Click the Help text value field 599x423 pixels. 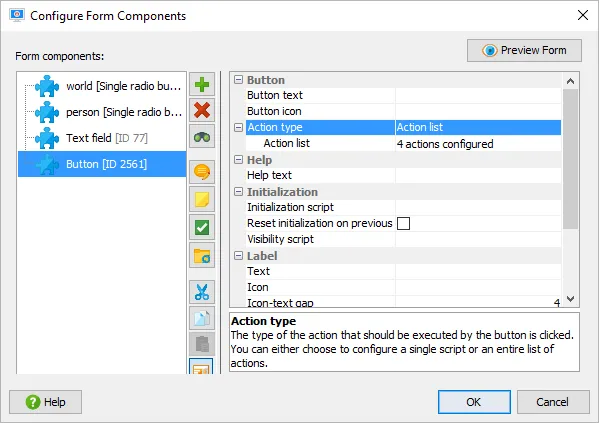click(478, 175)
